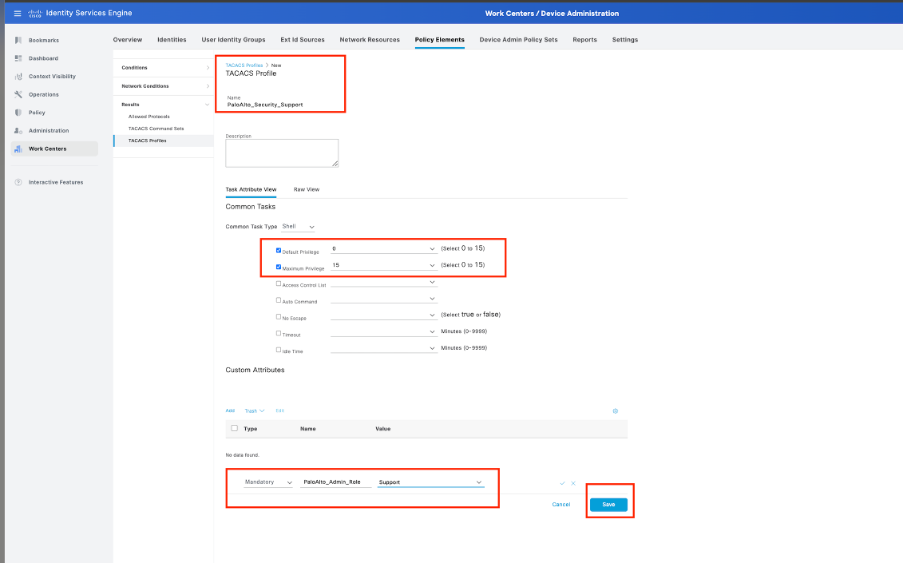
Task: Switch to Ext Id Sources tab
Action: [x=303, y=40]
